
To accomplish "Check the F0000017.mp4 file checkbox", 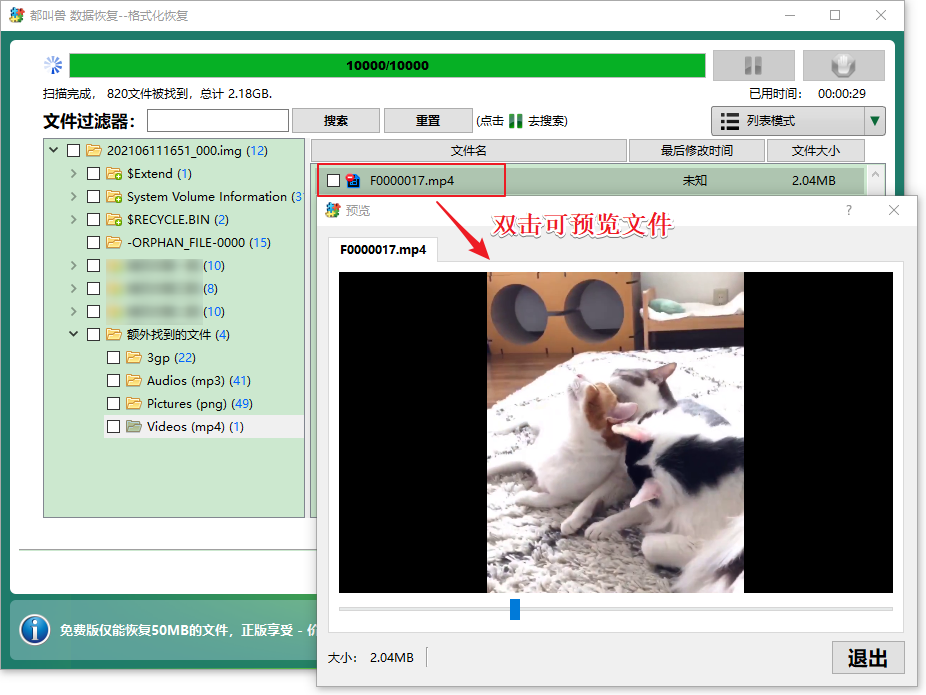I will click(334, 181).
